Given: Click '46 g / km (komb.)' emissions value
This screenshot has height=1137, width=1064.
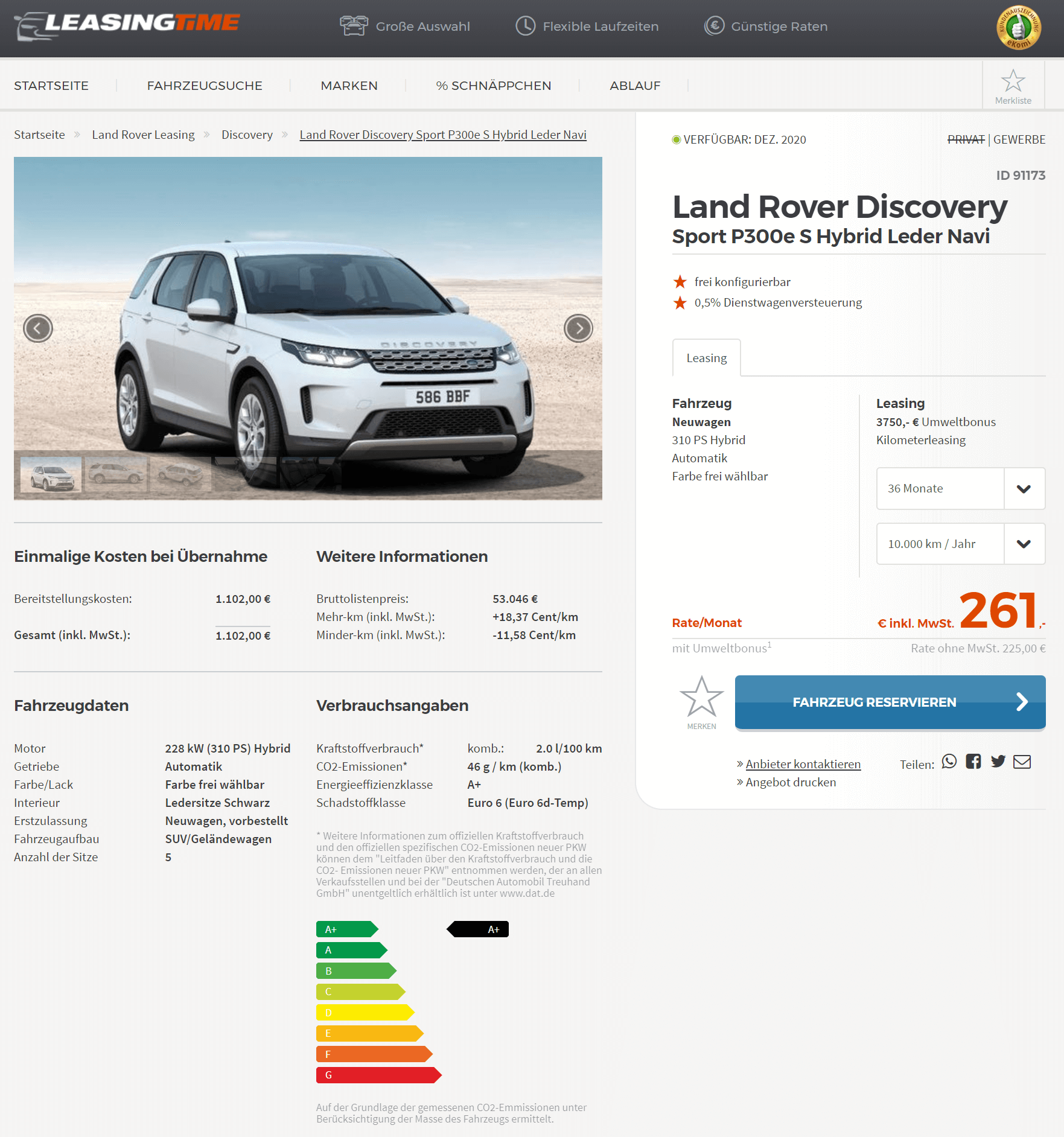Looking at the screenshot, I should point(514,766).
